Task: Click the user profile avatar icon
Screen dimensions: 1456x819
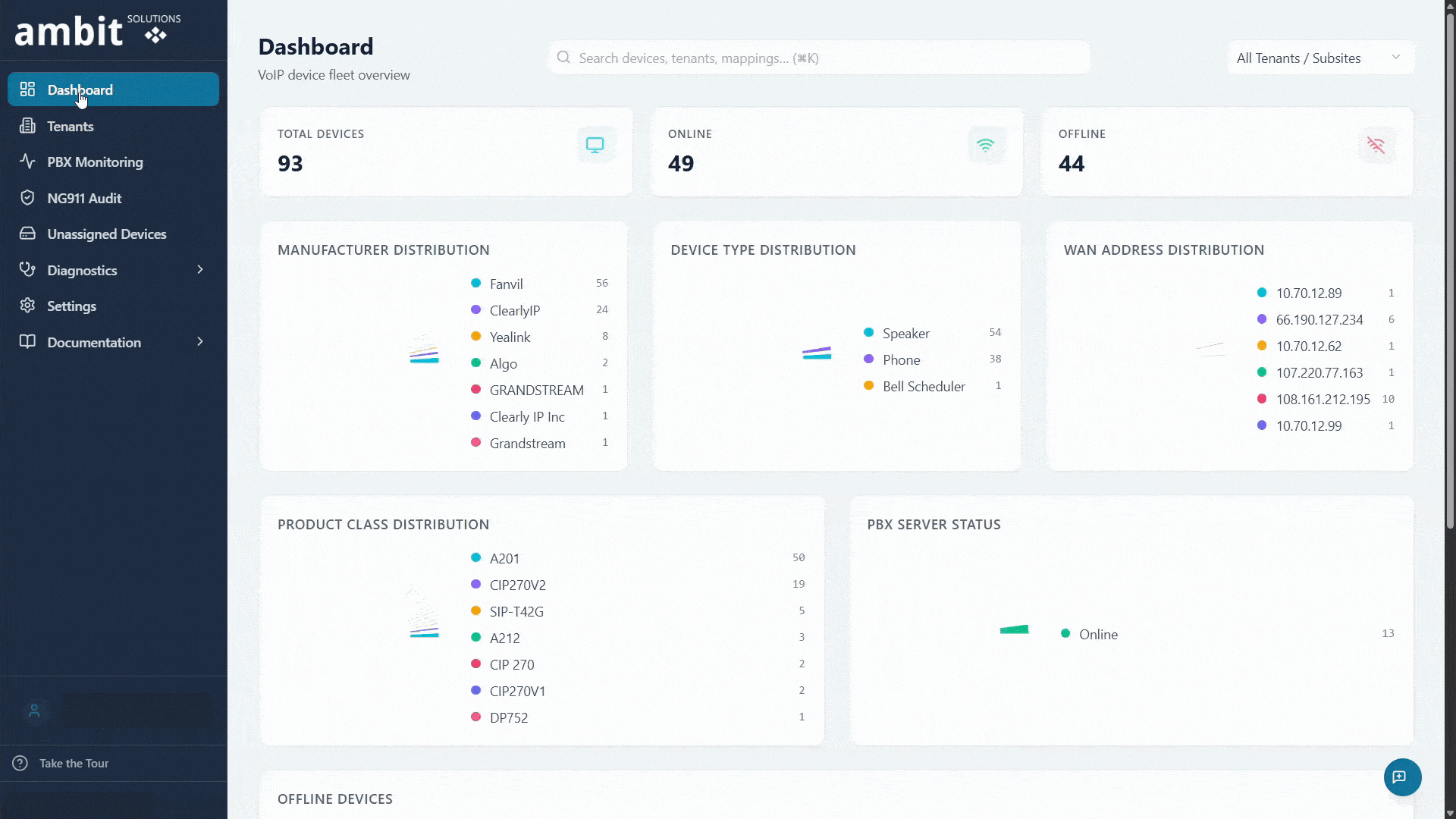Action: coord(34,711)
